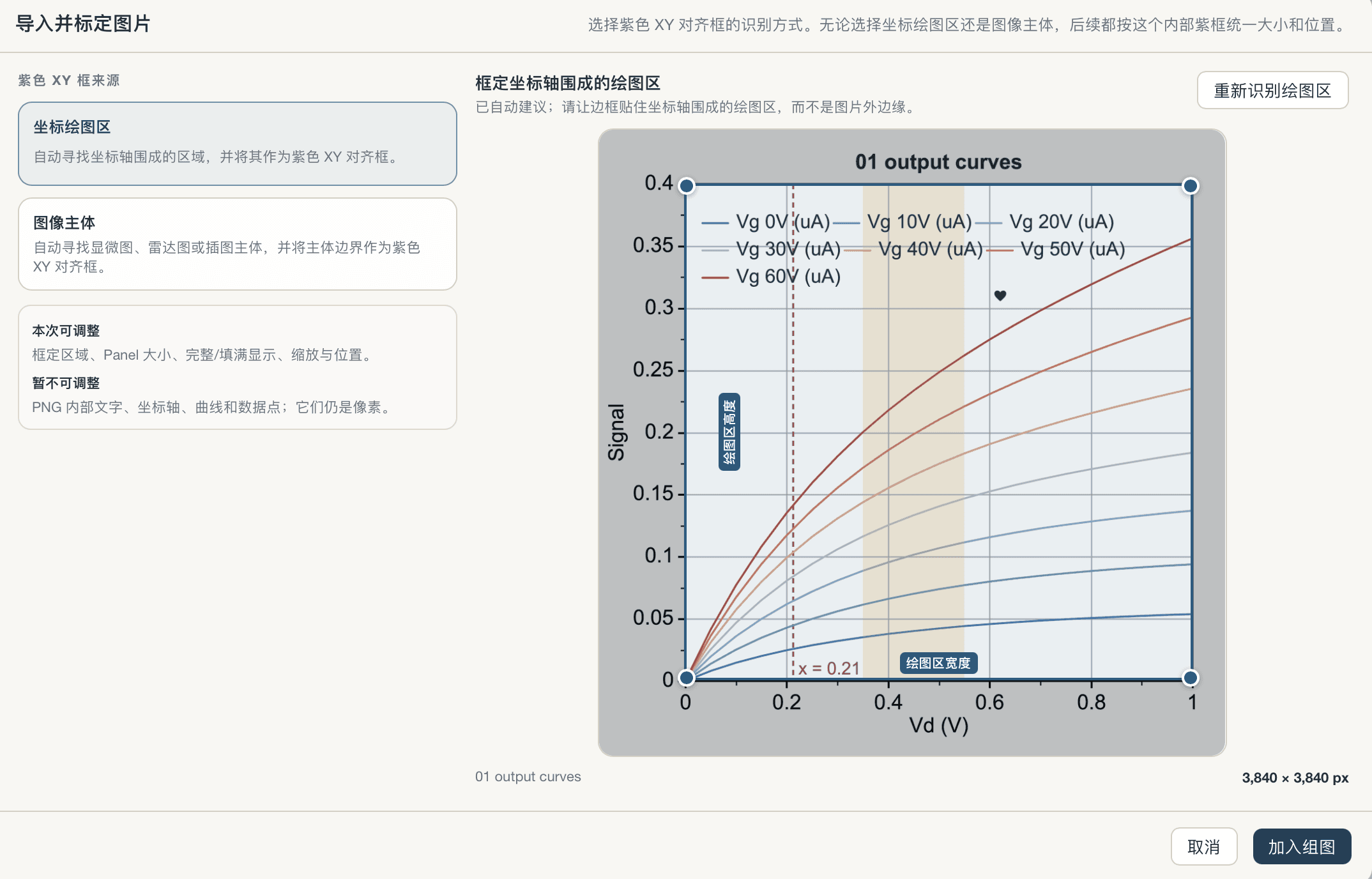
Task: Click the Vg 10V (uA) legend entry
Action: [x=902, y=222]
